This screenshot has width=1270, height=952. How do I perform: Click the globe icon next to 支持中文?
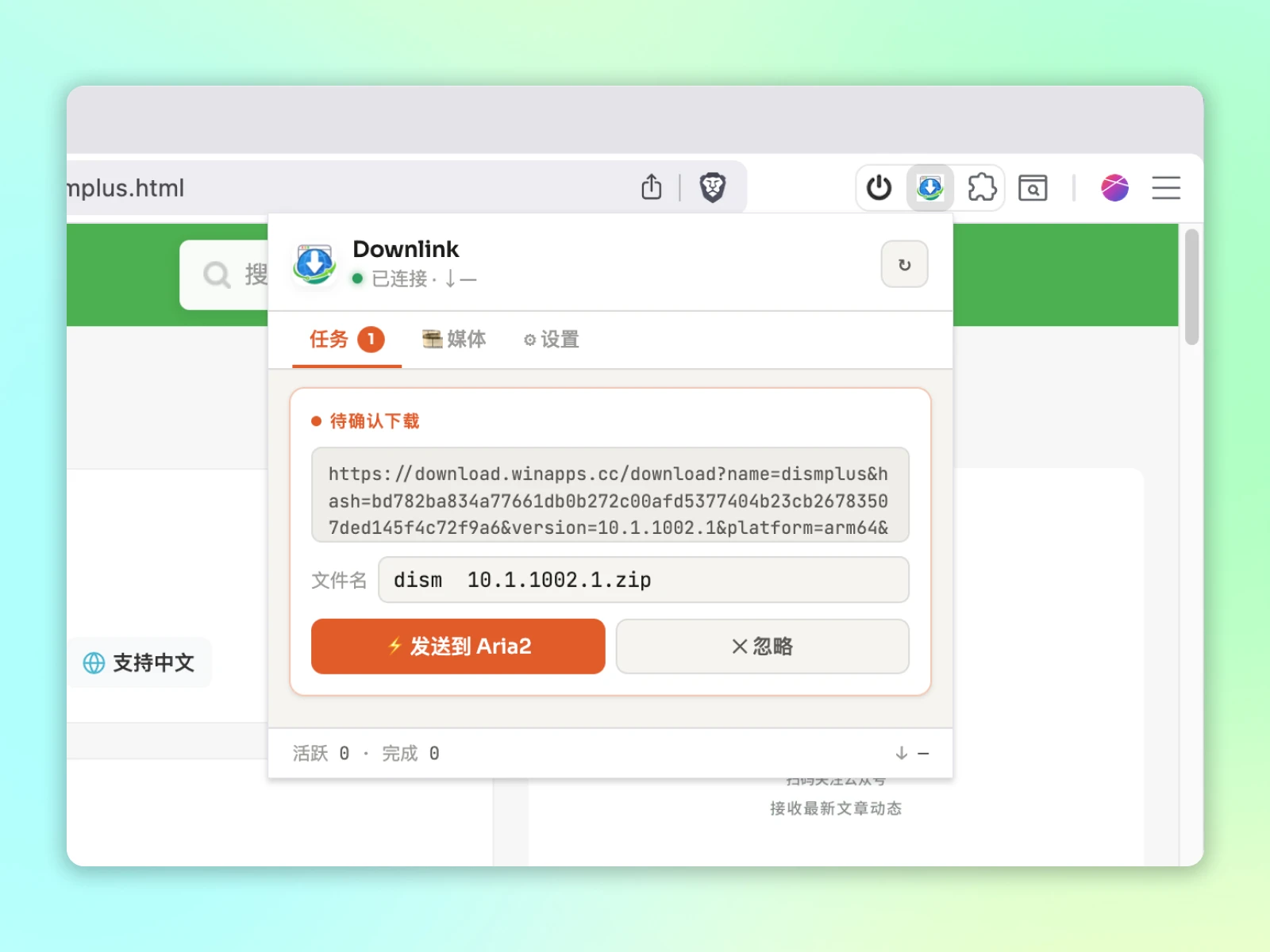point(95,663)
